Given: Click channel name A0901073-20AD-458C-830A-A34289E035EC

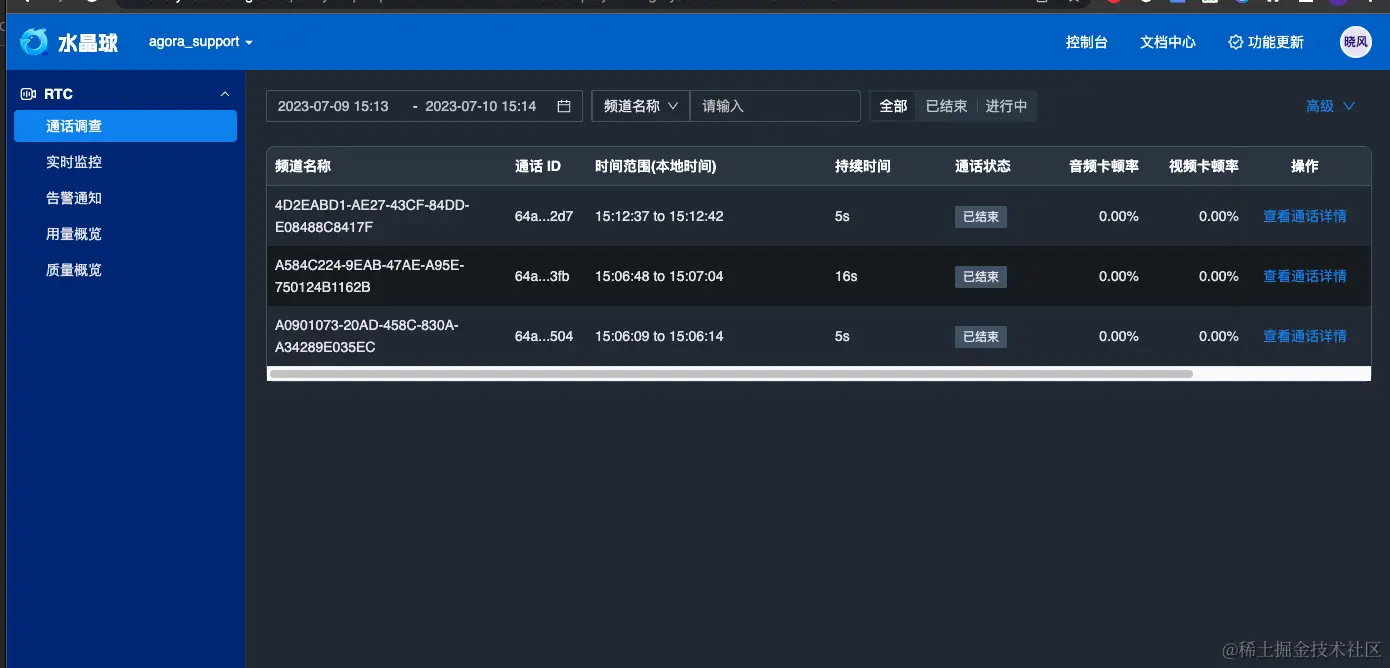Looking at the screenshot, I should (x=367, y=336).
